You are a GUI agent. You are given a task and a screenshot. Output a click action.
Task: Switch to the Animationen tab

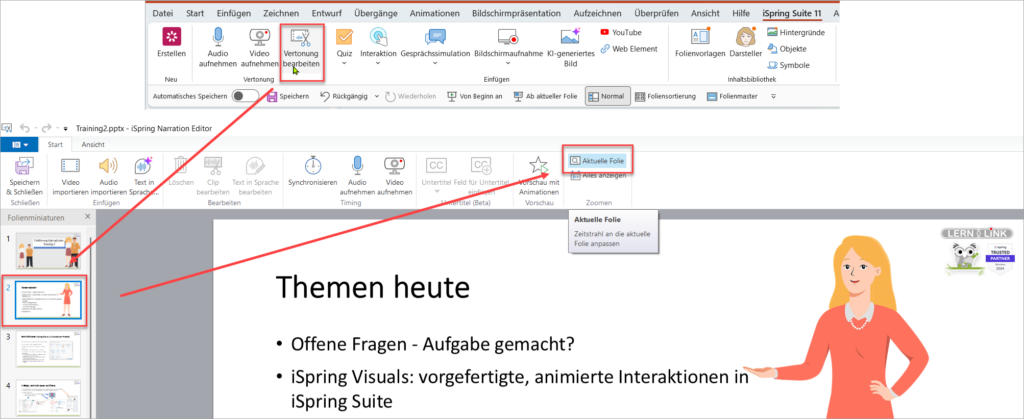(434, 13)
